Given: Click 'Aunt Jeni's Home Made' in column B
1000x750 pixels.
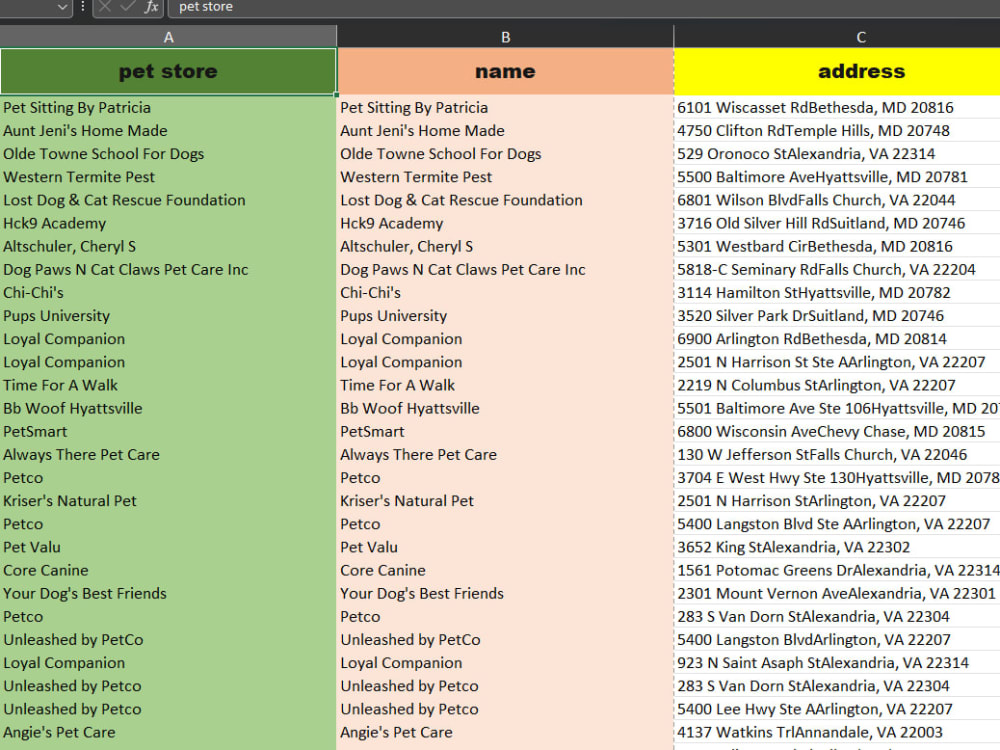Looking at the screenshot, I should pyautogui.click(x=422, y=131).
